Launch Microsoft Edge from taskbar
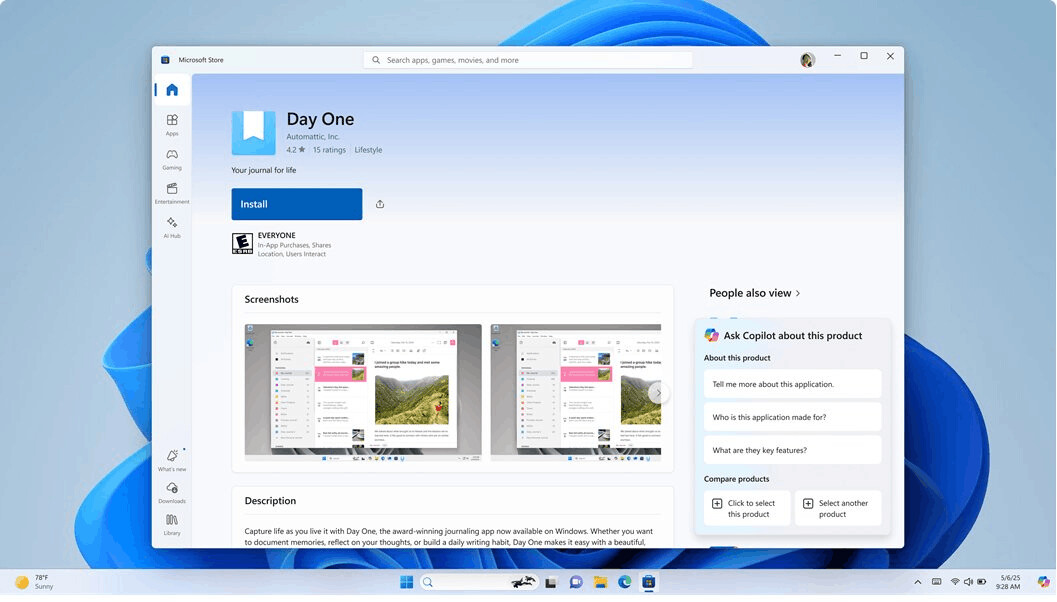 pyautogui.click(x=624, y=582)
